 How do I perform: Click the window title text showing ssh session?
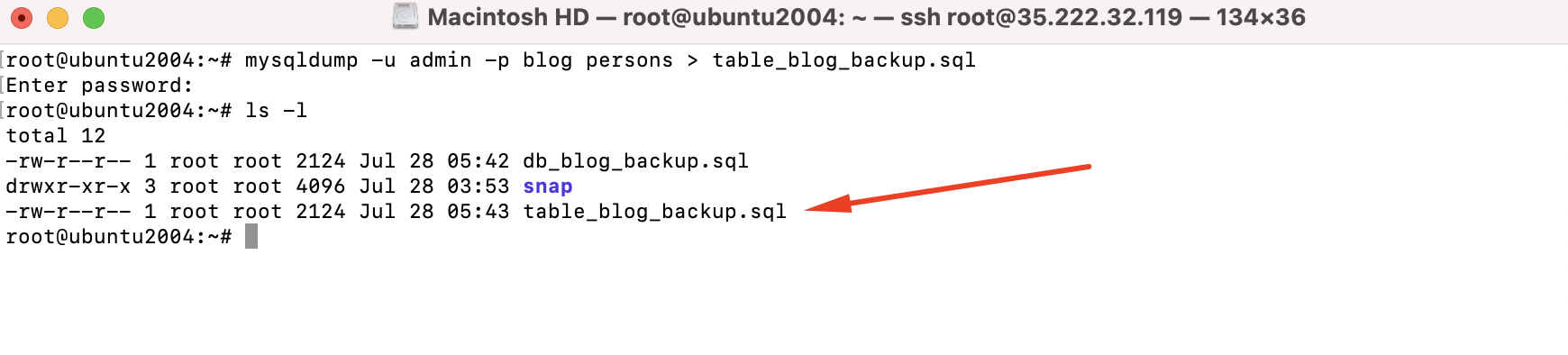[x=866, y=17]
